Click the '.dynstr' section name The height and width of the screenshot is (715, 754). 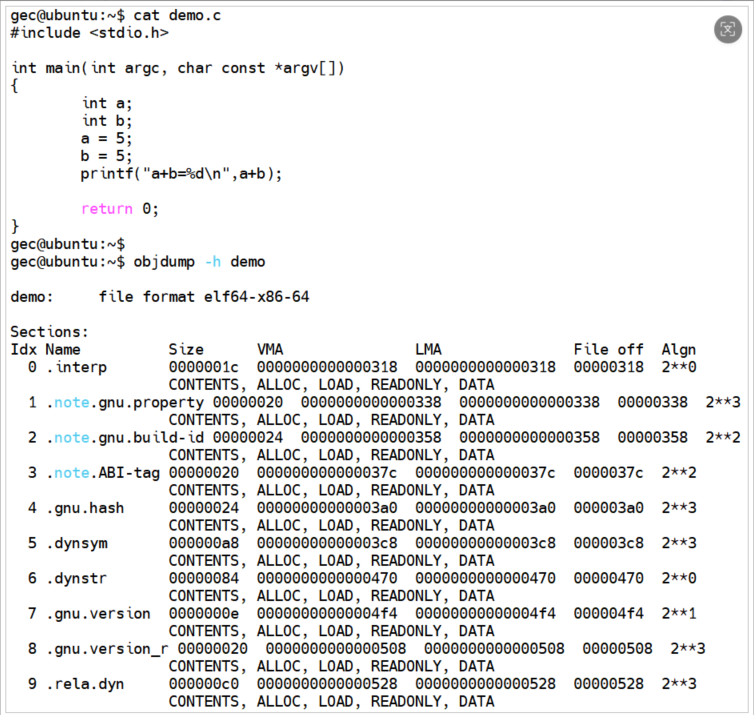(x=76, y=578)
